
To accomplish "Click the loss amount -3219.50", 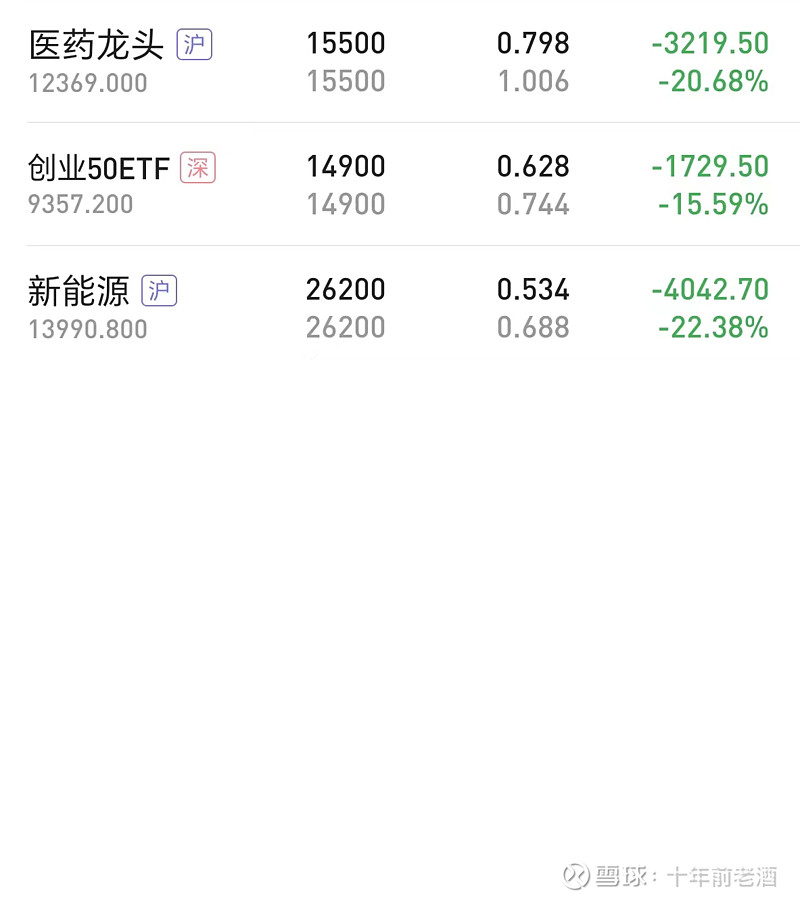I will [x=710, y=44].
